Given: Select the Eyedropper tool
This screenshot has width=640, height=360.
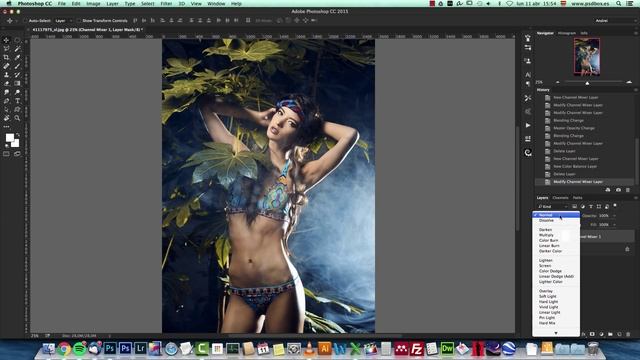Looking at the screenshot, I should point(17,58).
